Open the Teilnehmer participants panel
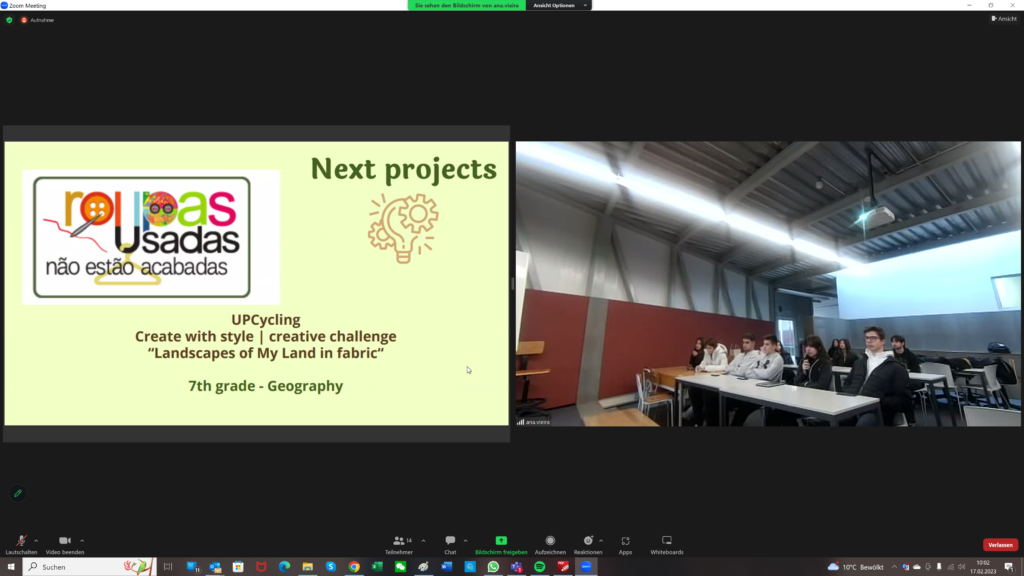 [x=399, y=542]
